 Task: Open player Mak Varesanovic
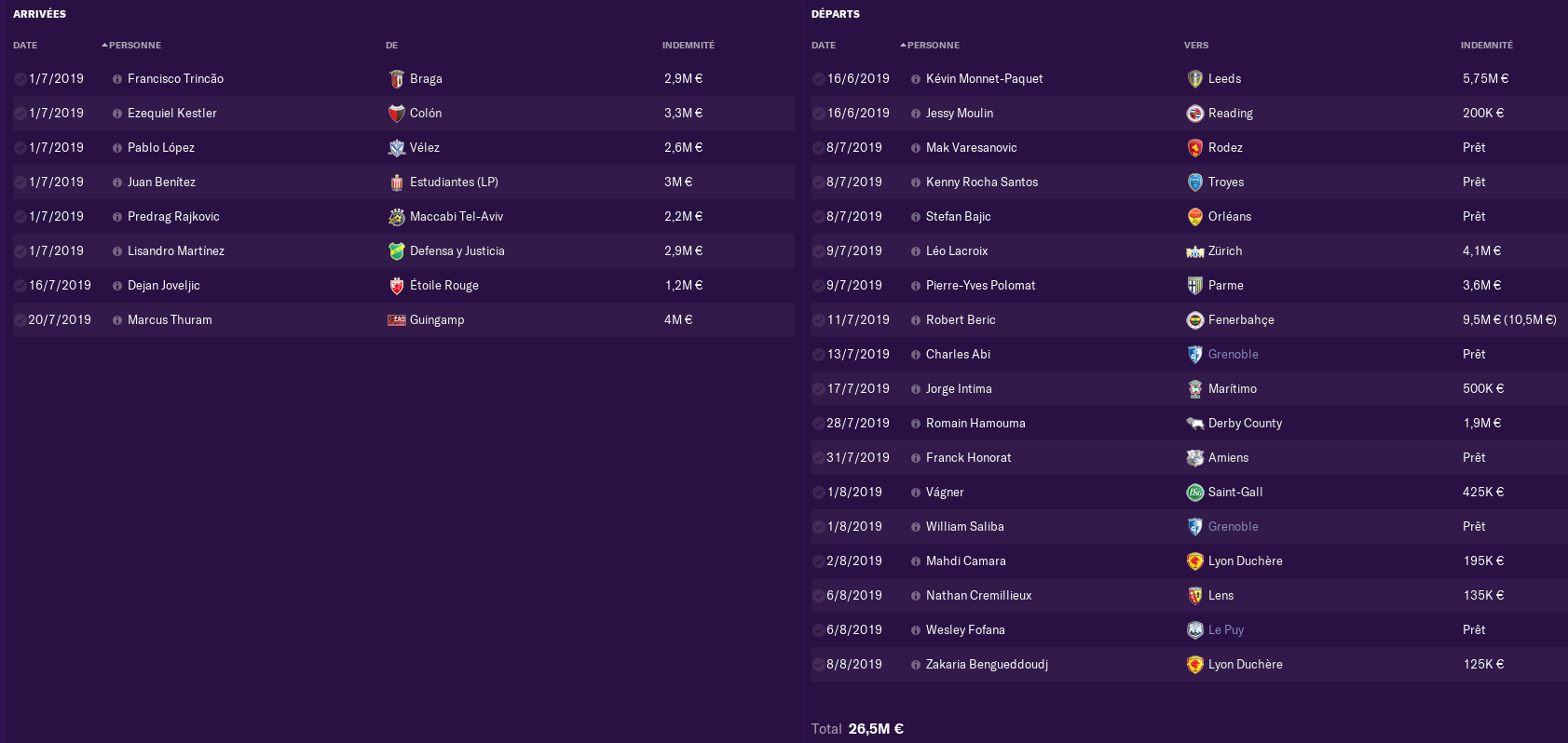coord(971,148)
